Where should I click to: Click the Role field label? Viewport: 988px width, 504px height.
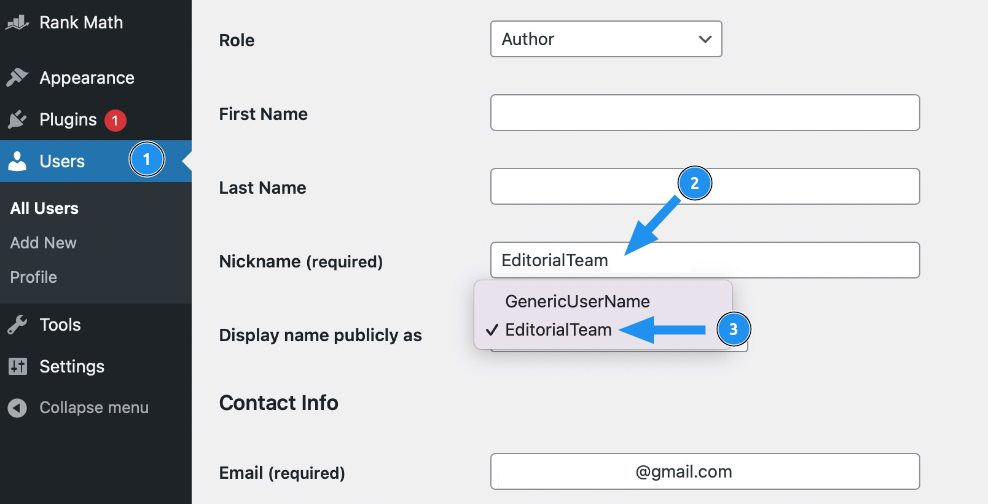pos(237,40)
